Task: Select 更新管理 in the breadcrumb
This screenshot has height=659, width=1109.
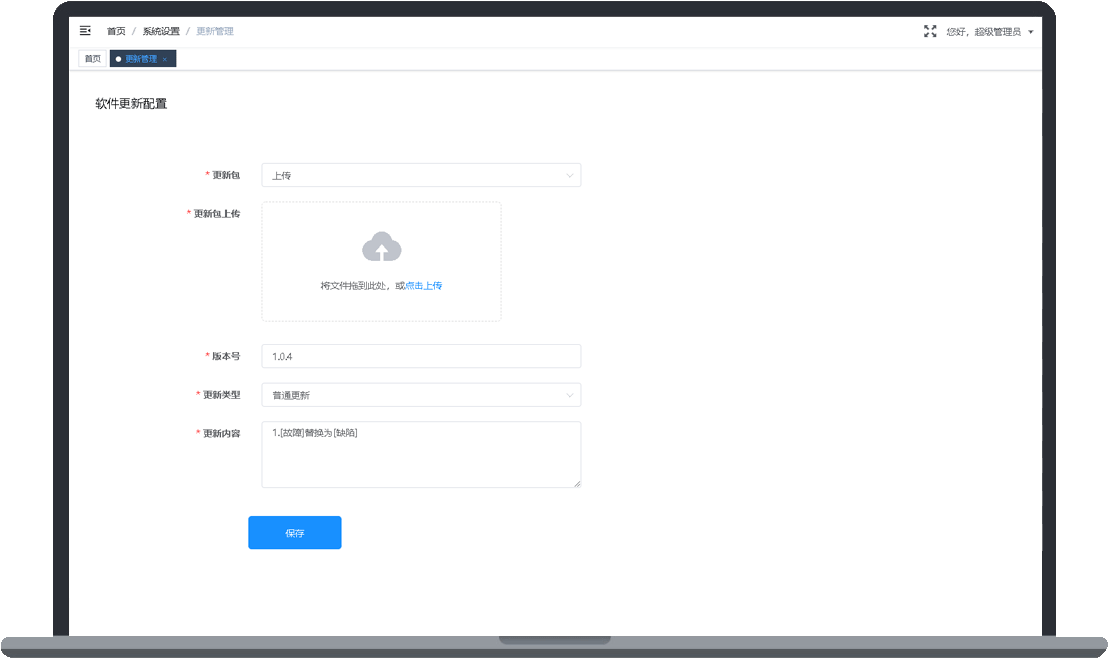Action: [x=215, y=31]
